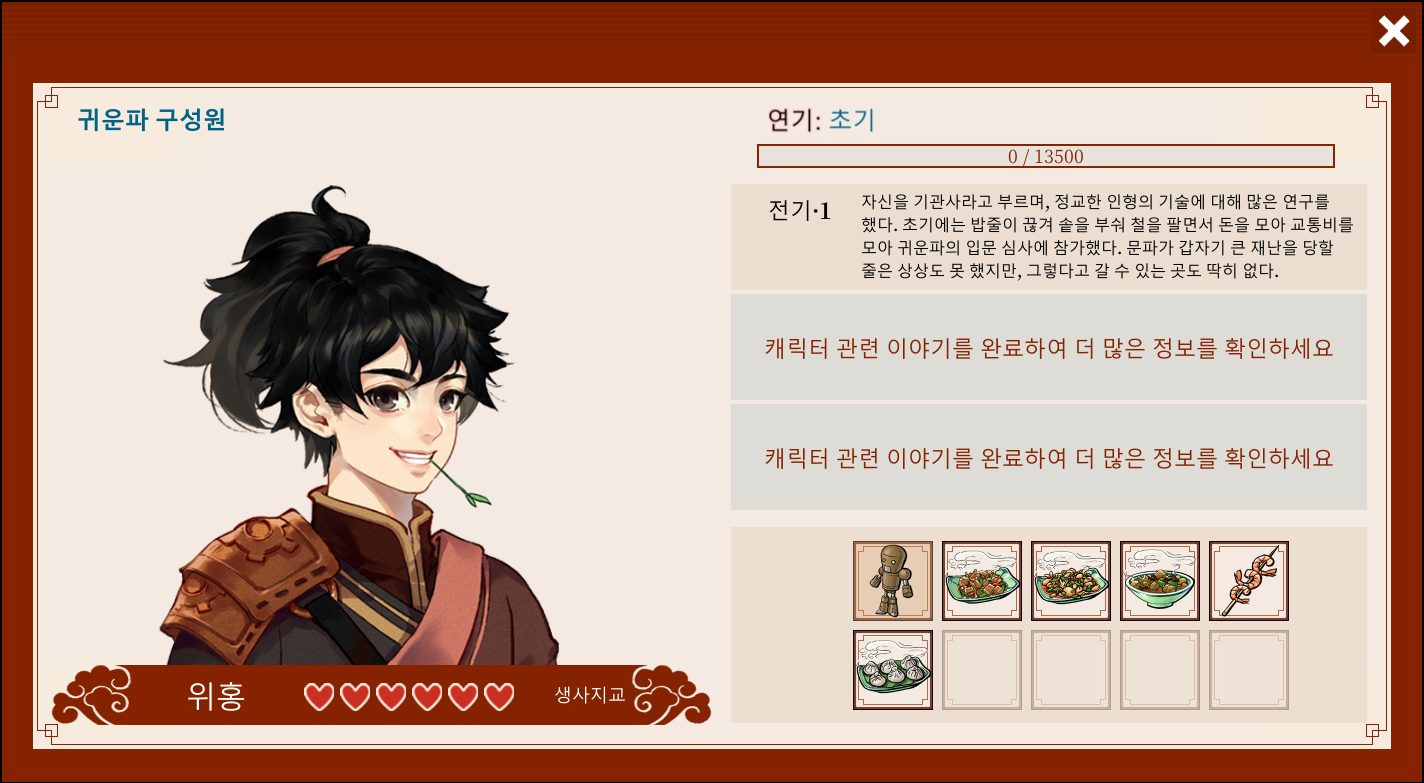The width and height of the screenshot is (1424, 783).
Task: Click the middle empty inventory slot
Action: coord(1071,670)
